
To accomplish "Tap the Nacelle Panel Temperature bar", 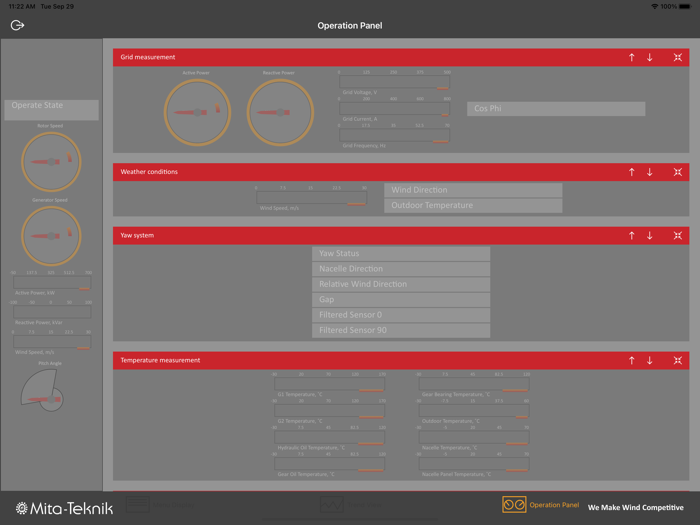I will pyautogui.click(x=474, y=464).
